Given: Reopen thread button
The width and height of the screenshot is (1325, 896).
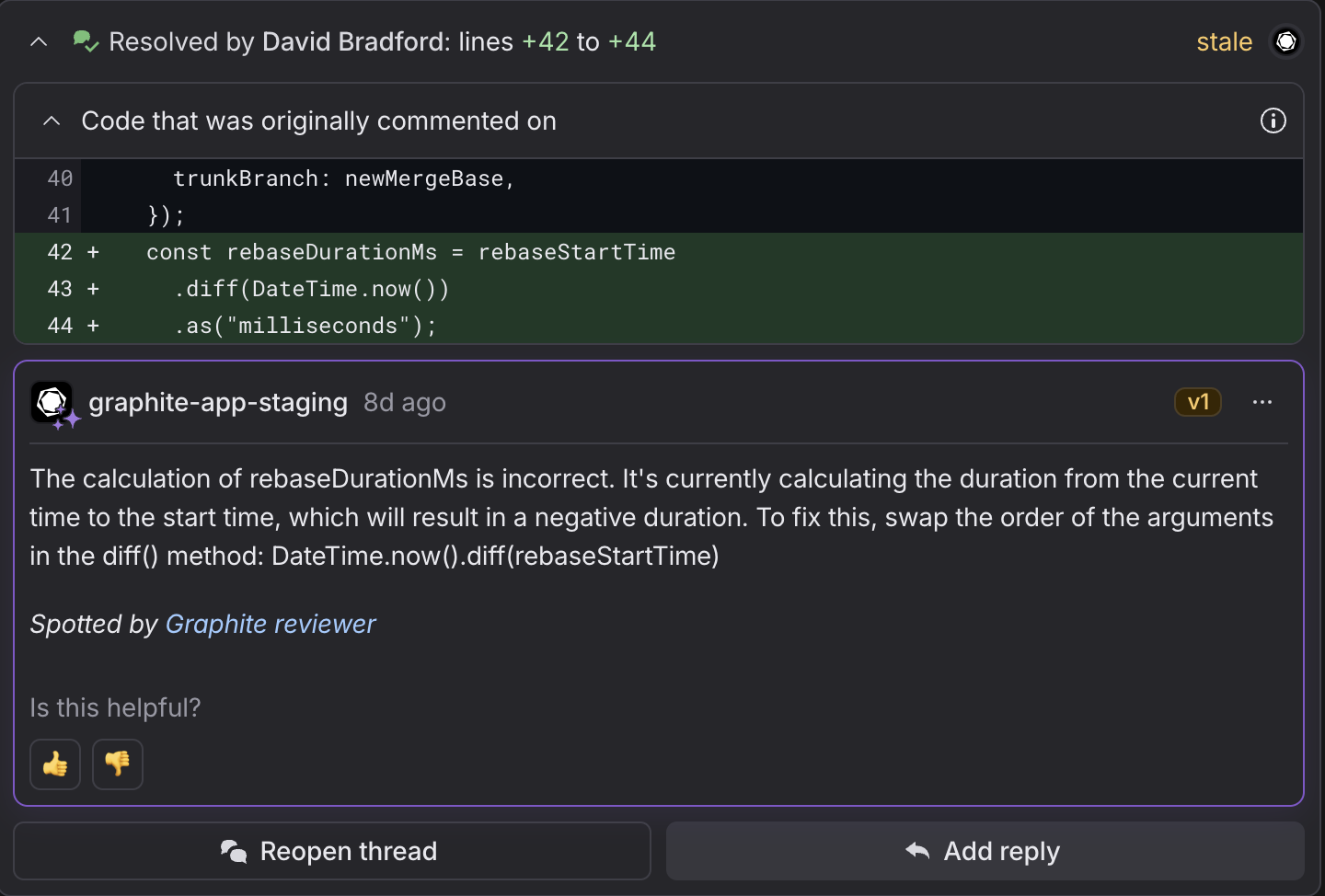Looking at the screenshot, I should tap(332, 851).
